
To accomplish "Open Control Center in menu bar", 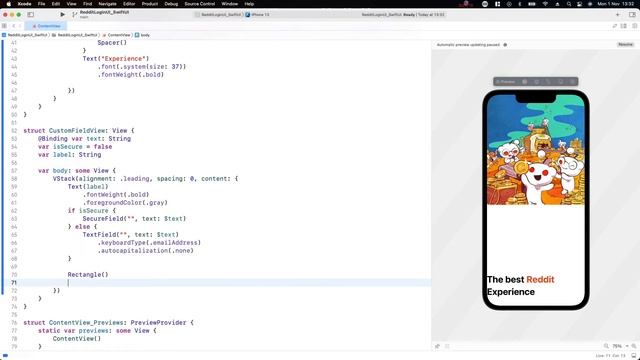I will (x=580, y=4).
